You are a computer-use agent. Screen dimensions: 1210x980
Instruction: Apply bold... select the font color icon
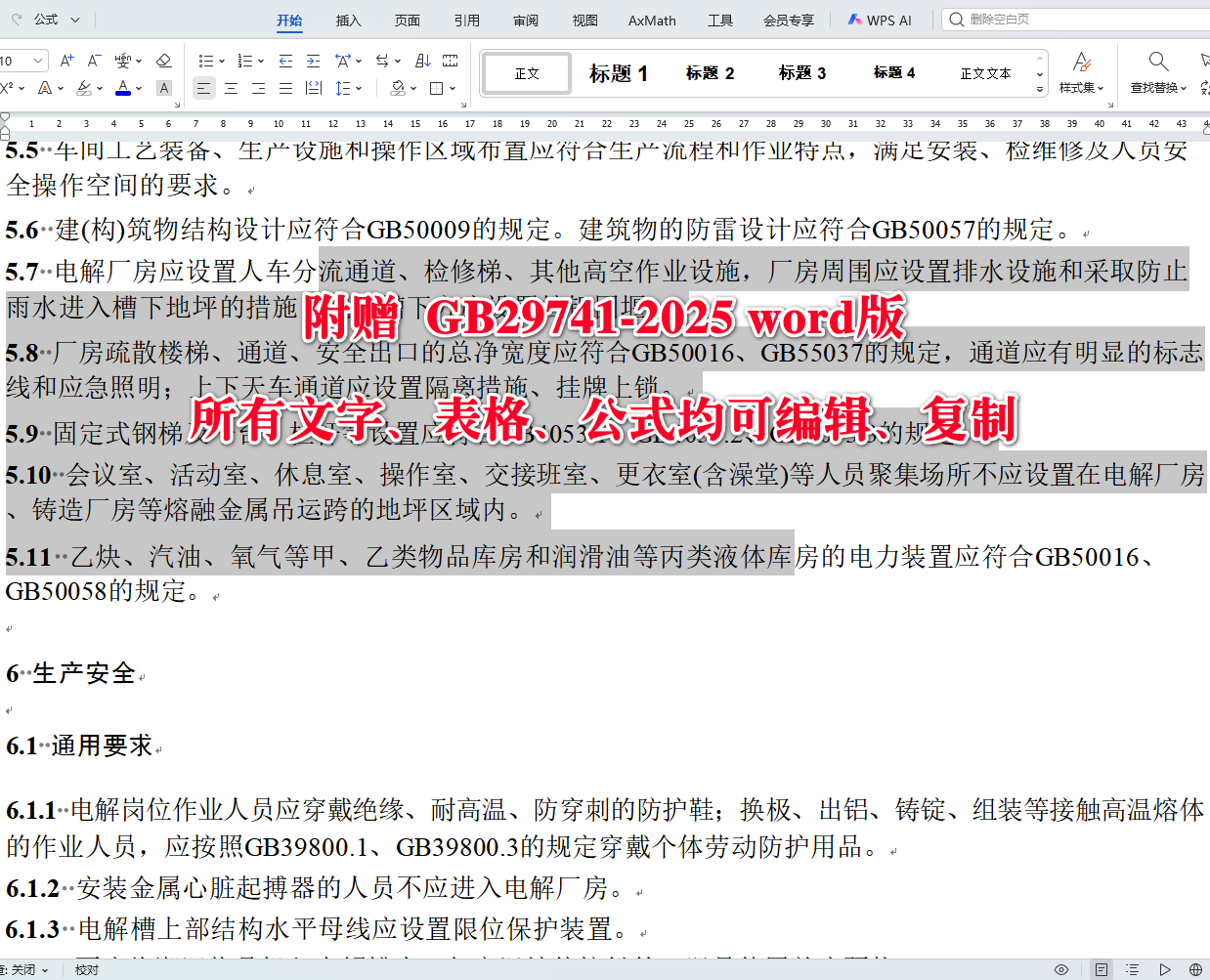(x=121, y=87)
